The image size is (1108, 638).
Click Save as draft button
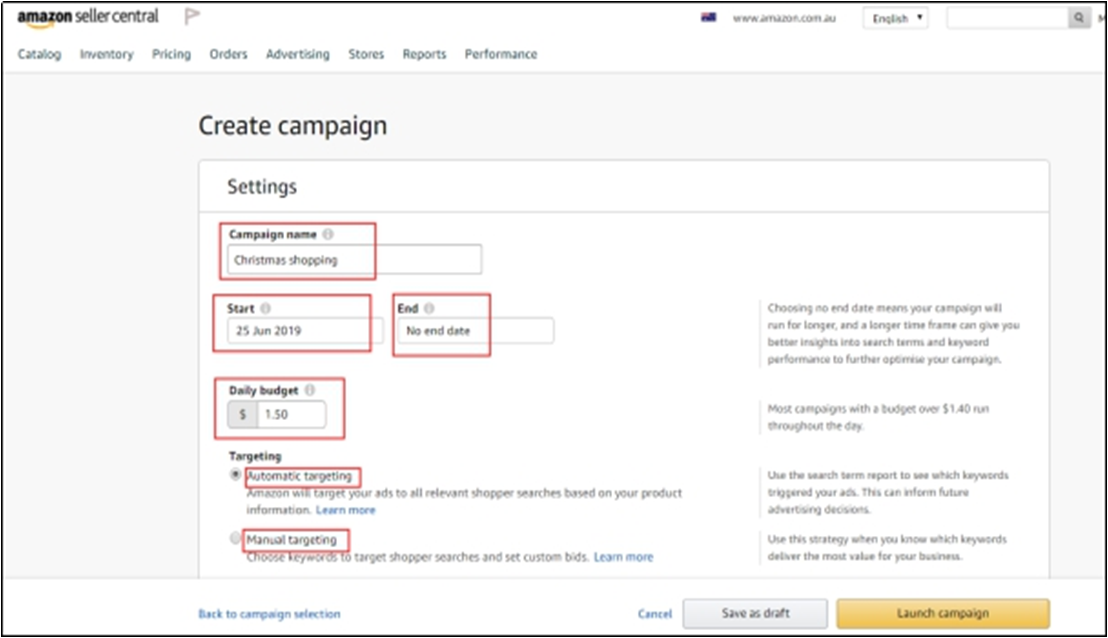[x=754, y=613]
